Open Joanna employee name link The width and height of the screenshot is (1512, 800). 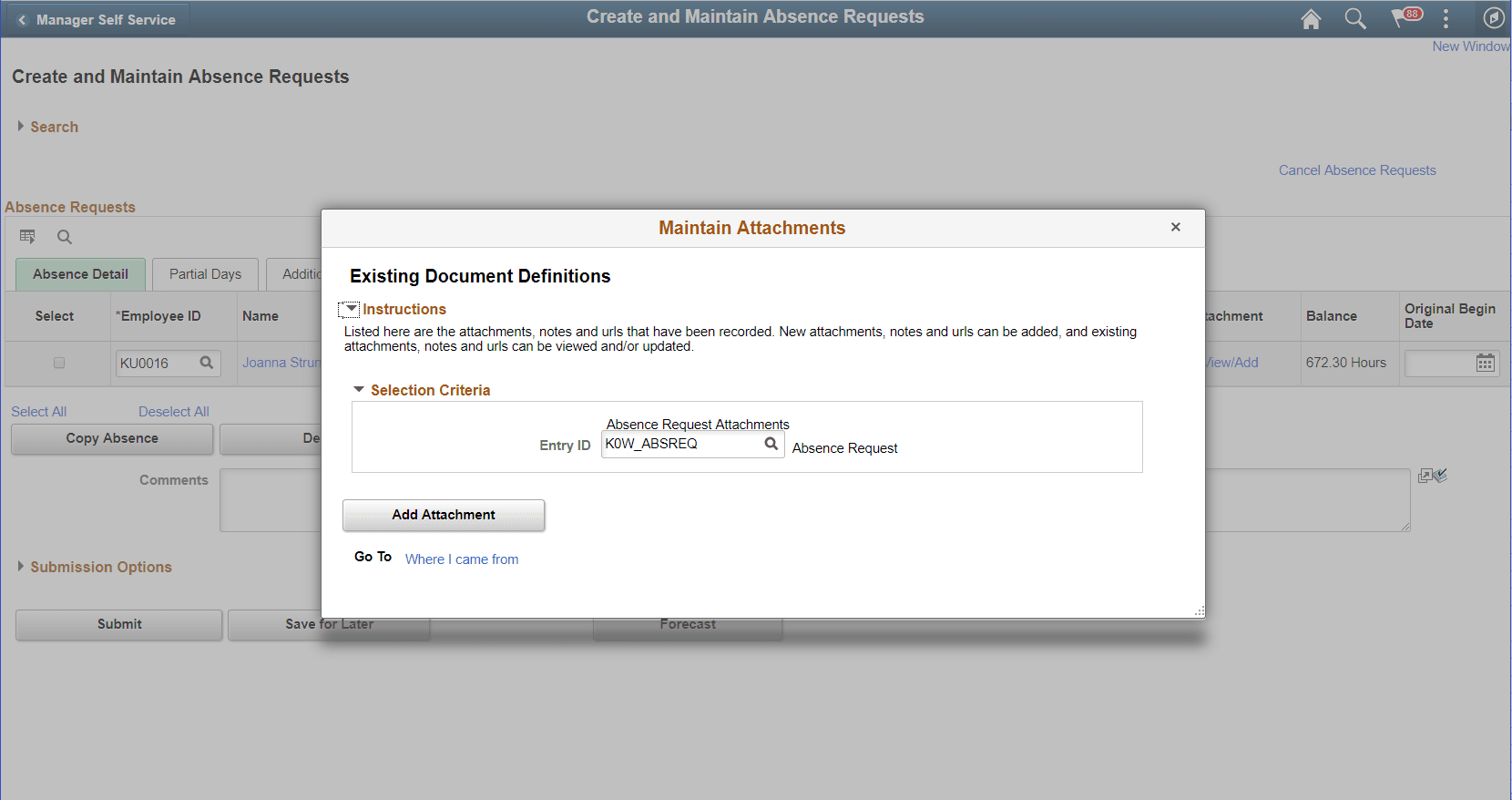pyautogui.click(x=281, y=363)
